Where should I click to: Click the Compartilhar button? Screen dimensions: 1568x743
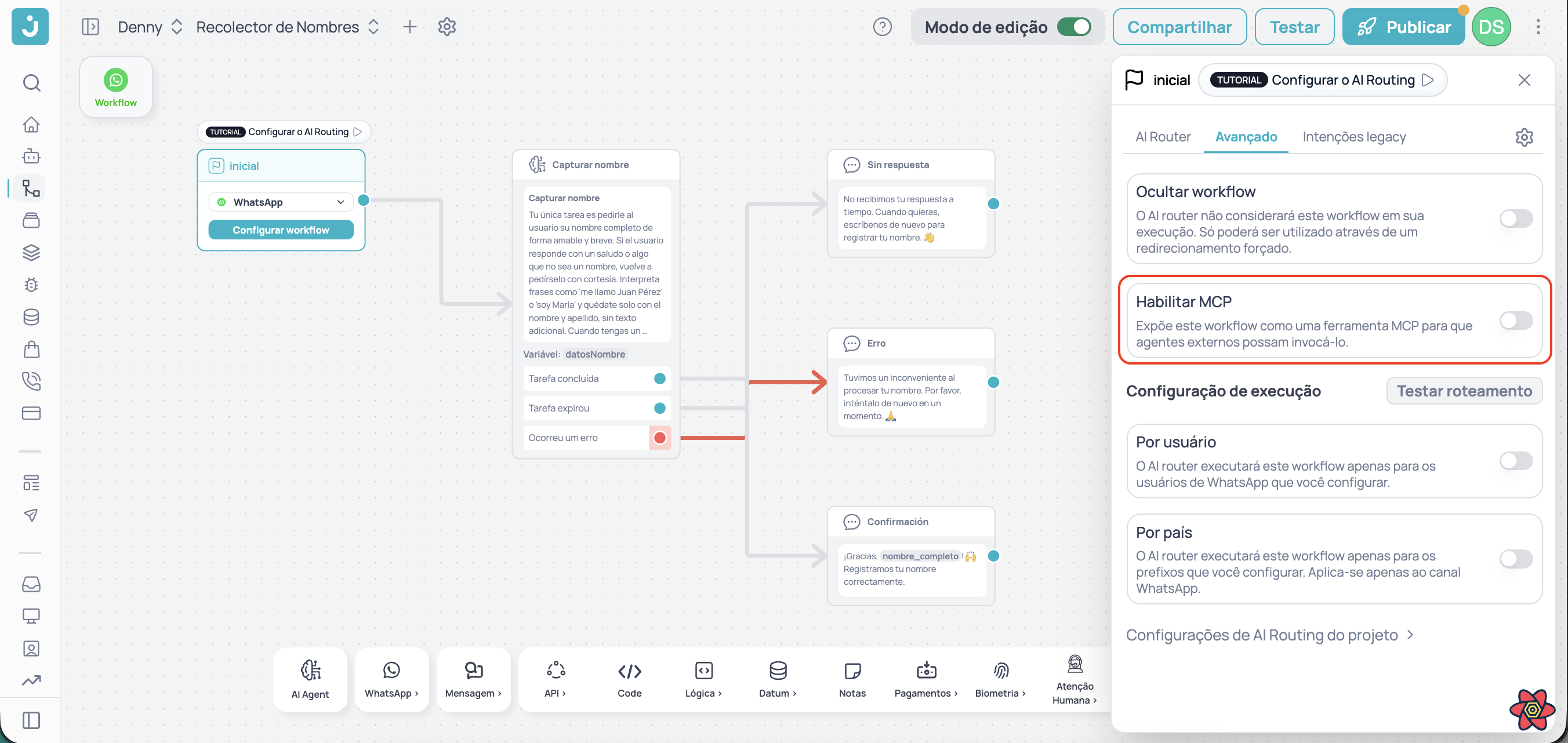(x=1179, y=27)
